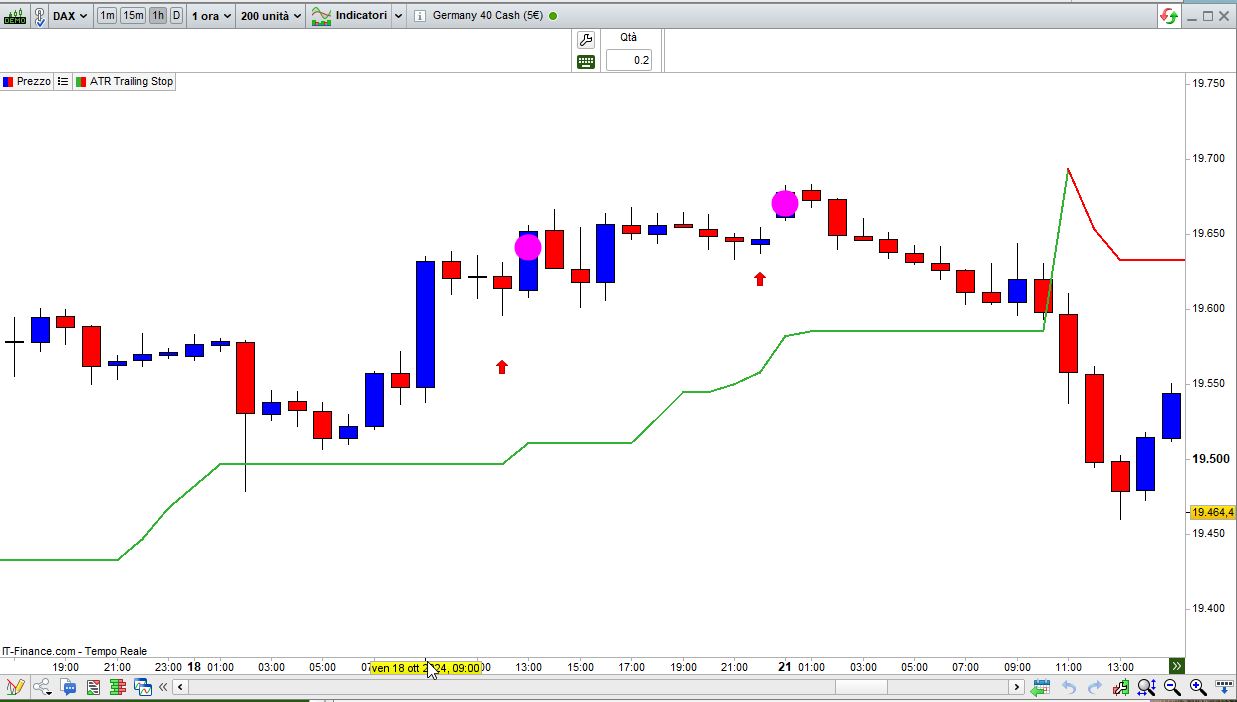Open the comments speech bubble icon
The width and height of the screenshot is (1237, 702).
click(x=68, y=687)
